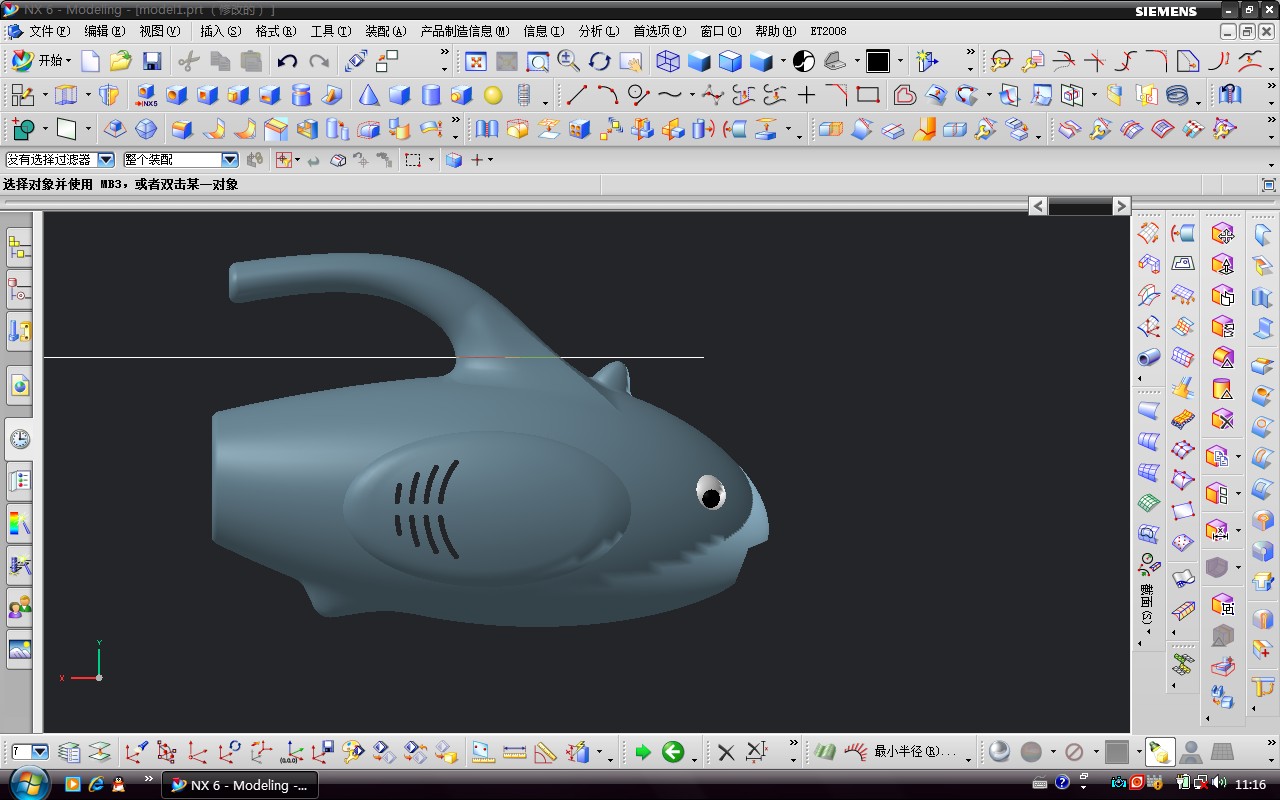1280x800 pixels.
Task: Click the green circular back arrow icon
Action: coord(673,752)
